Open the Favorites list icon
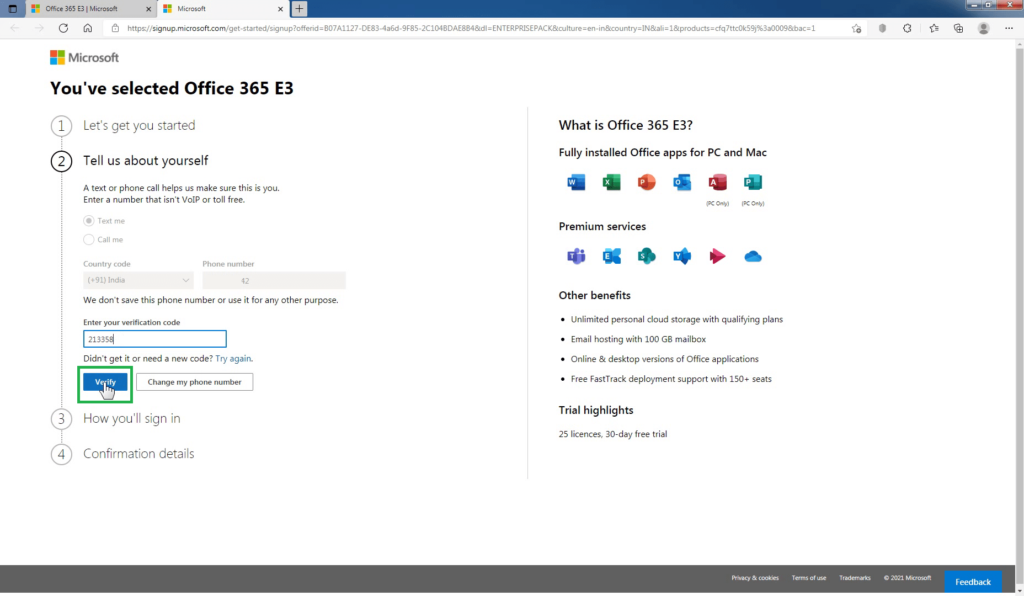The height and width of the screenshot is (596, 1024). 934,28
